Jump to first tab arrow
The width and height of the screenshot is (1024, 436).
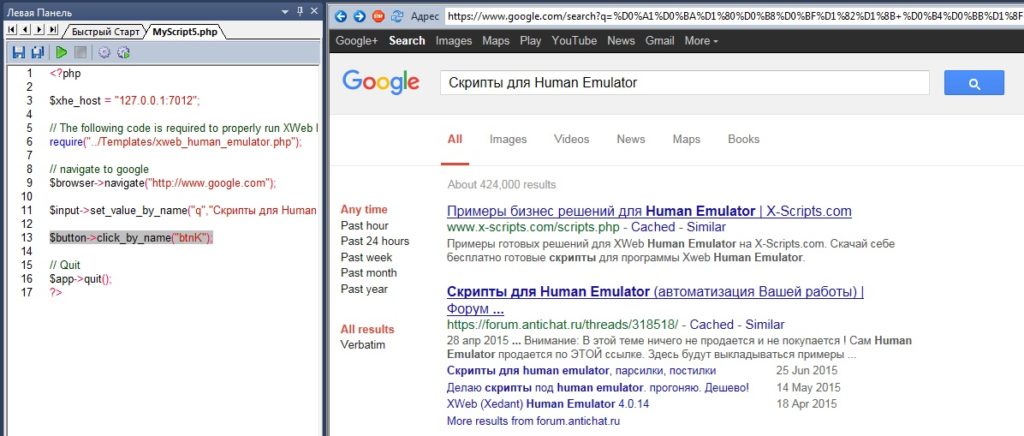(12, 30)
